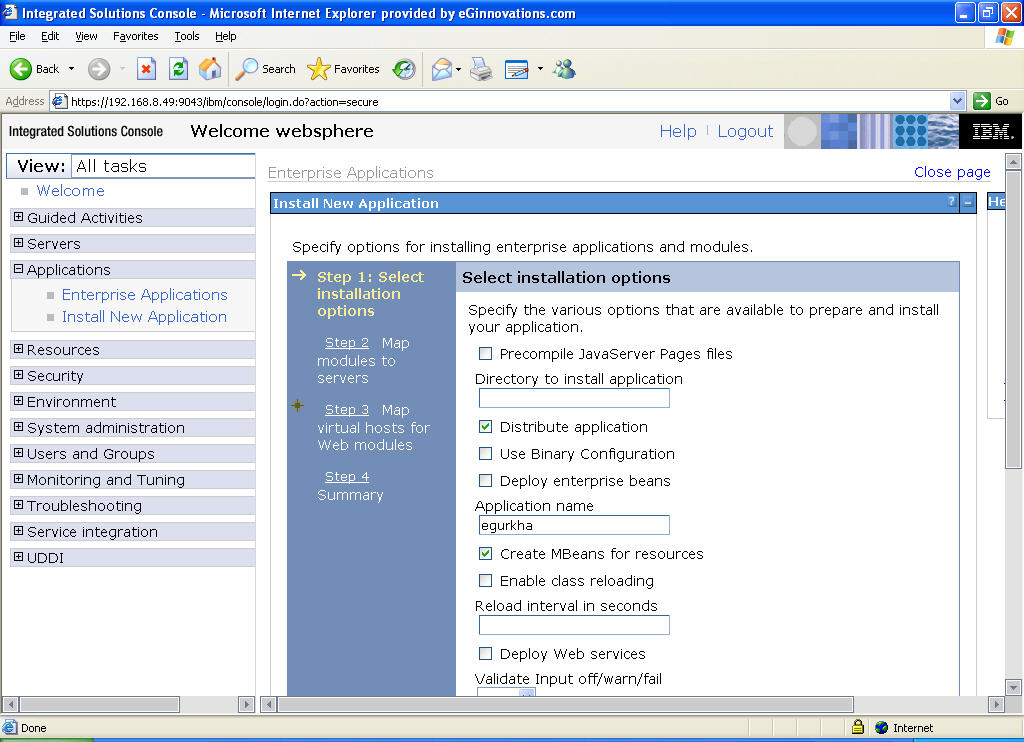Click the IBM logo
The width and height of the screenshot is (1024, 742).
pos(991,131)
